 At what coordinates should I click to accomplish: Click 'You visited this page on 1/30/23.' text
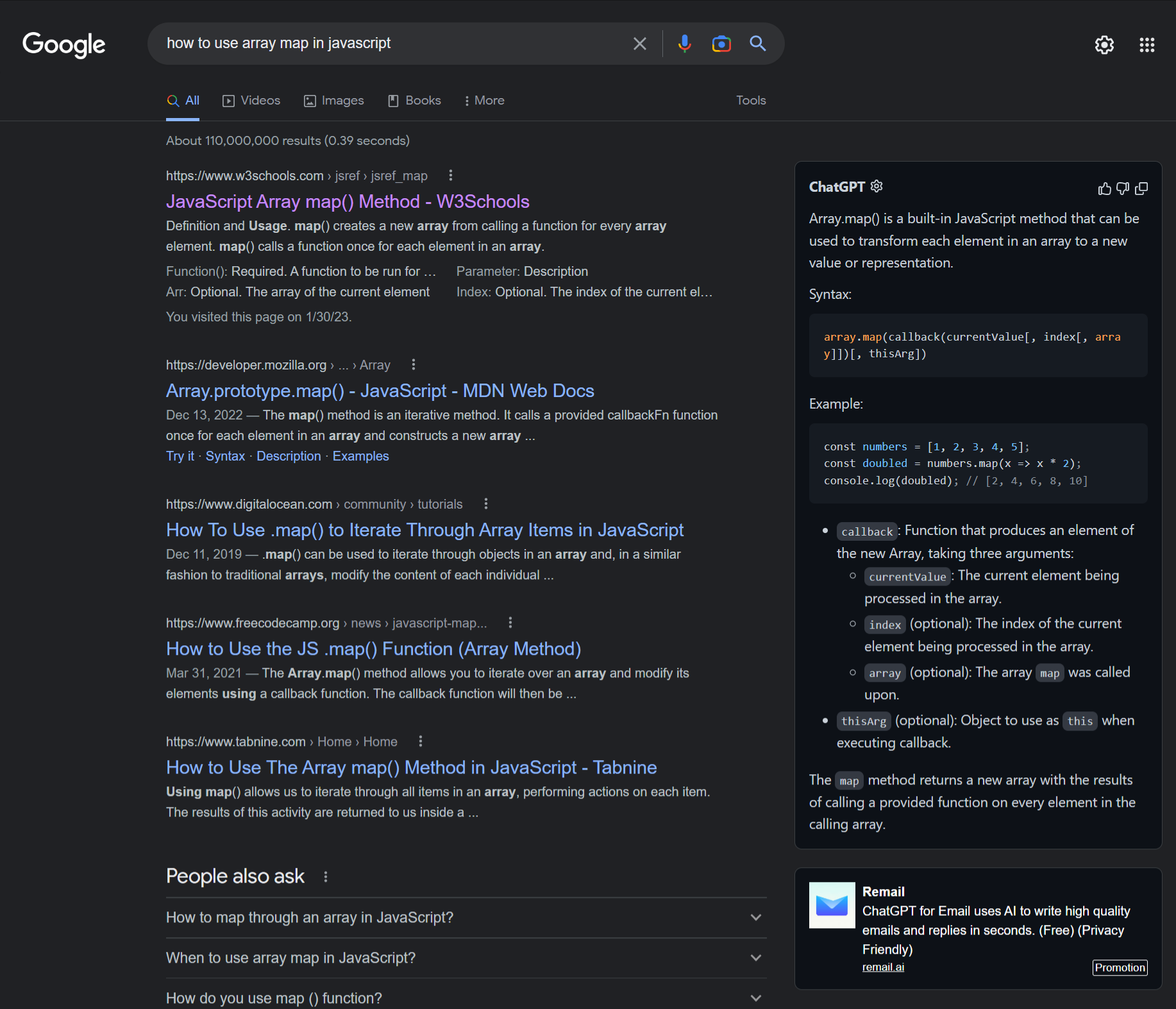coord(258,317)
